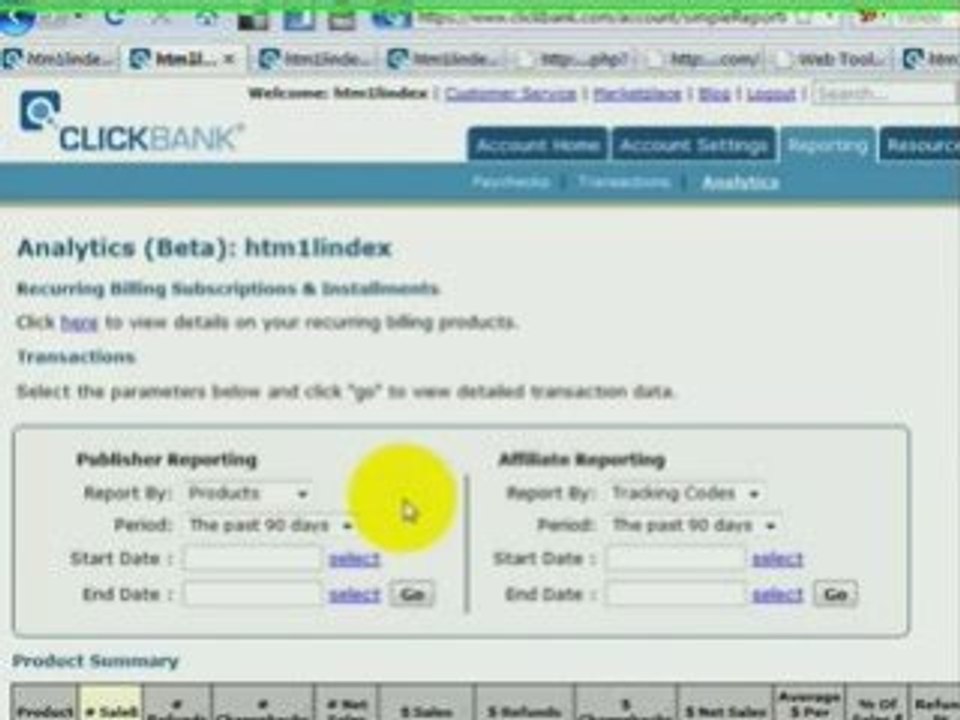Click the $ Sales column header
The height and width of the screenshot is (720, 960).
click(426, 704)
